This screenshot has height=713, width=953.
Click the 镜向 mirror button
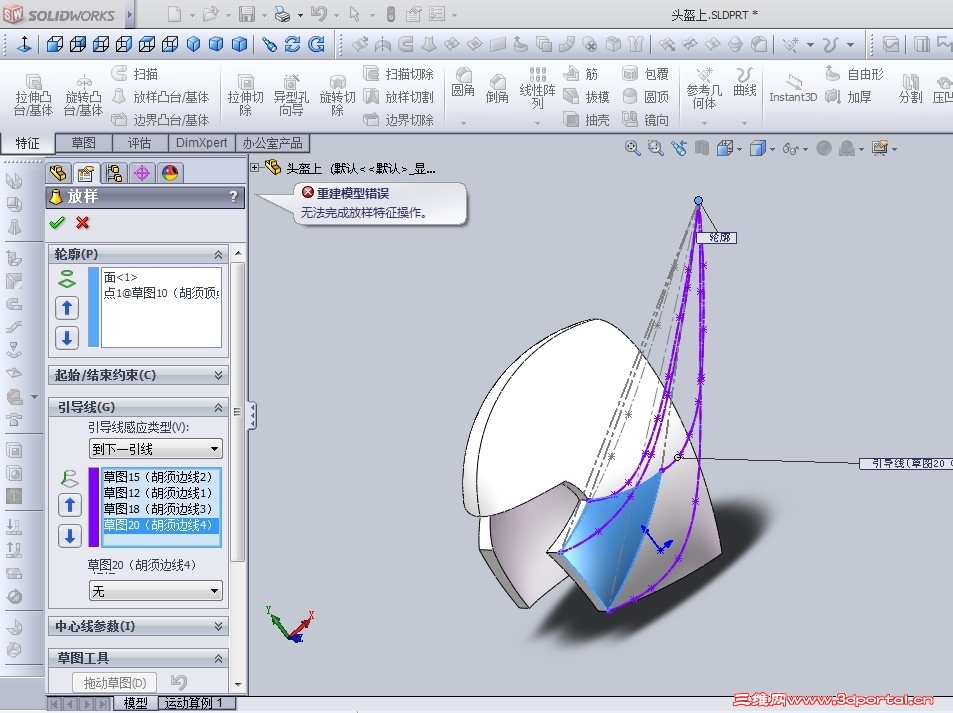pos(645,120)
